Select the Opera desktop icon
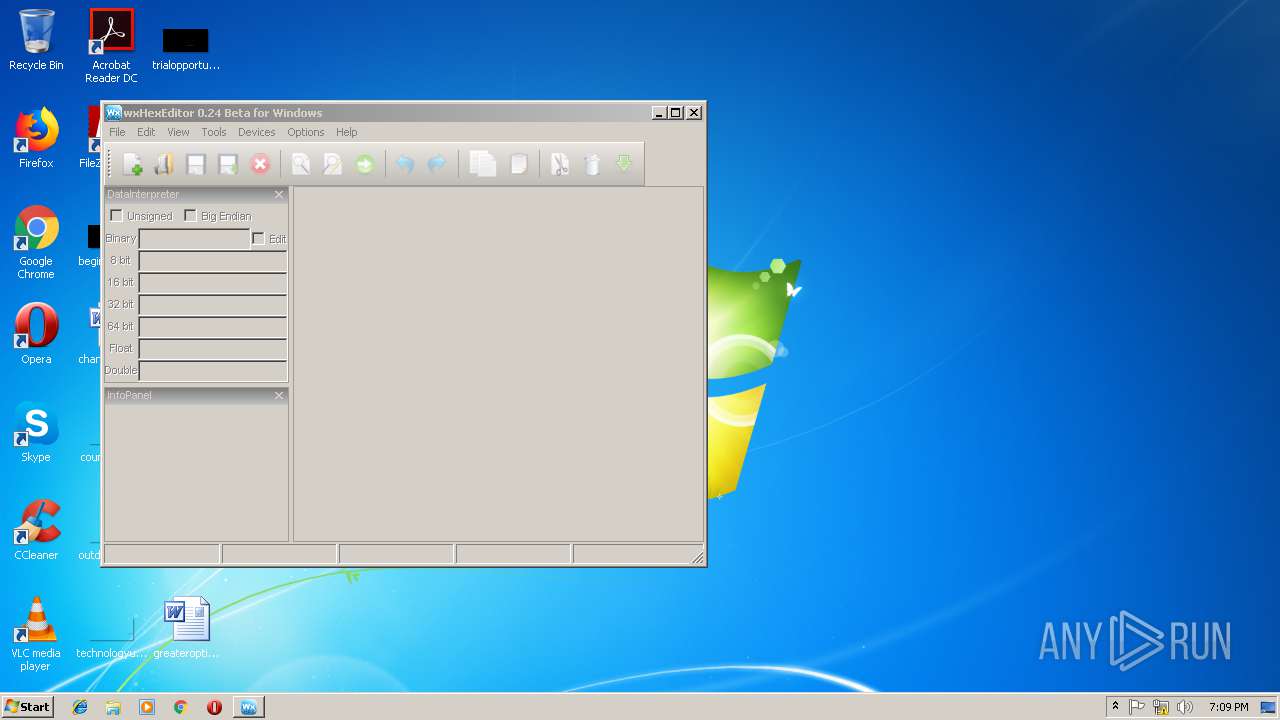Viewport: 1280px width, 720px height. tap(36, 333)
